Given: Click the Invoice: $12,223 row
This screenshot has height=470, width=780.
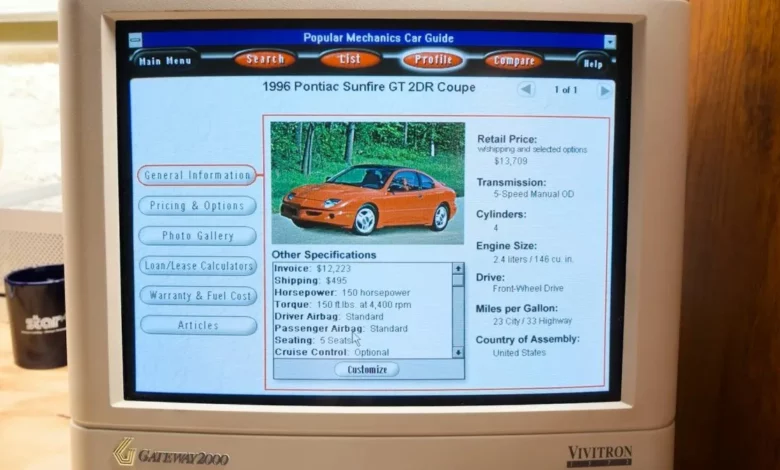Looking at the screenshot, I should (x=362, y=269).
